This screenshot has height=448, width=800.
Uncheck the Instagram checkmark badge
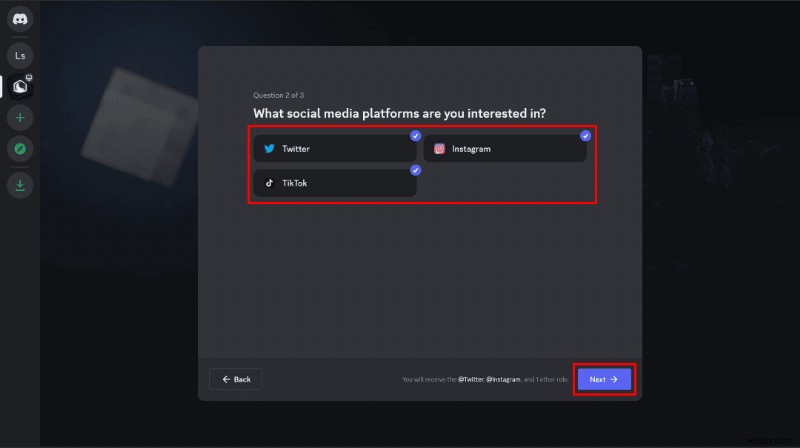(x=585, y=136)
